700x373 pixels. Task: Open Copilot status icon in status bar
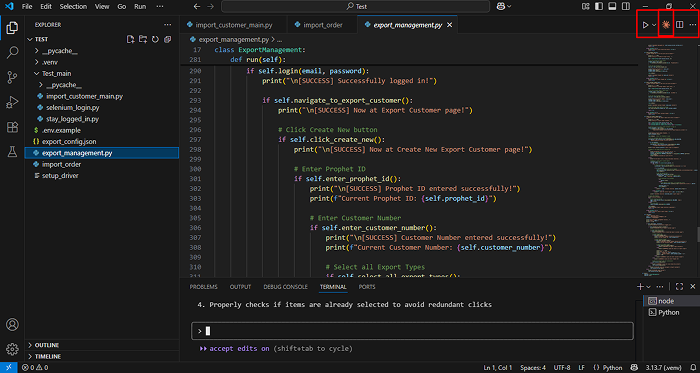633,368
